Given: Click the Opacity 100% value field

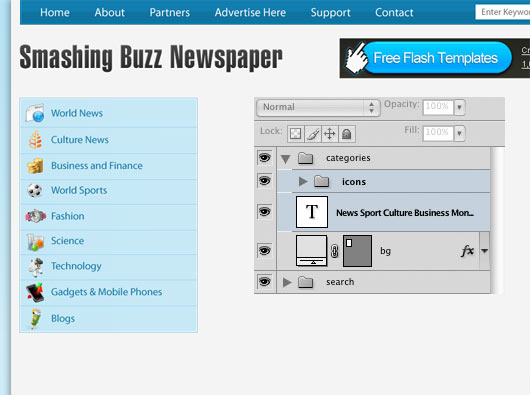Looking at the screenshot, I should tap(438, 107).
